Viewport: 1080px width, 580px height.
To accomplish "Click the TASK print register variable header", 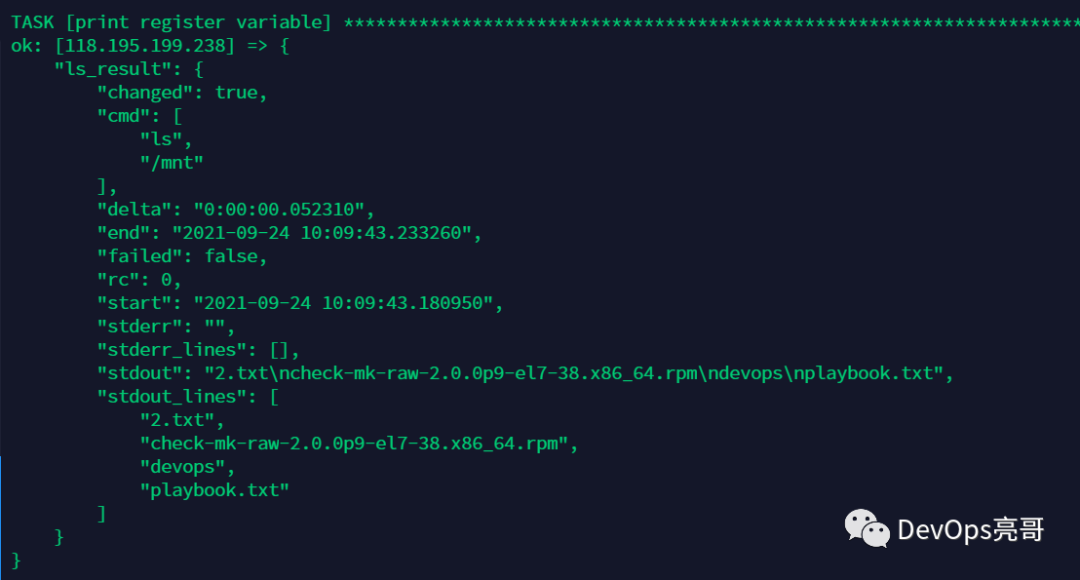I will (172, 21).
